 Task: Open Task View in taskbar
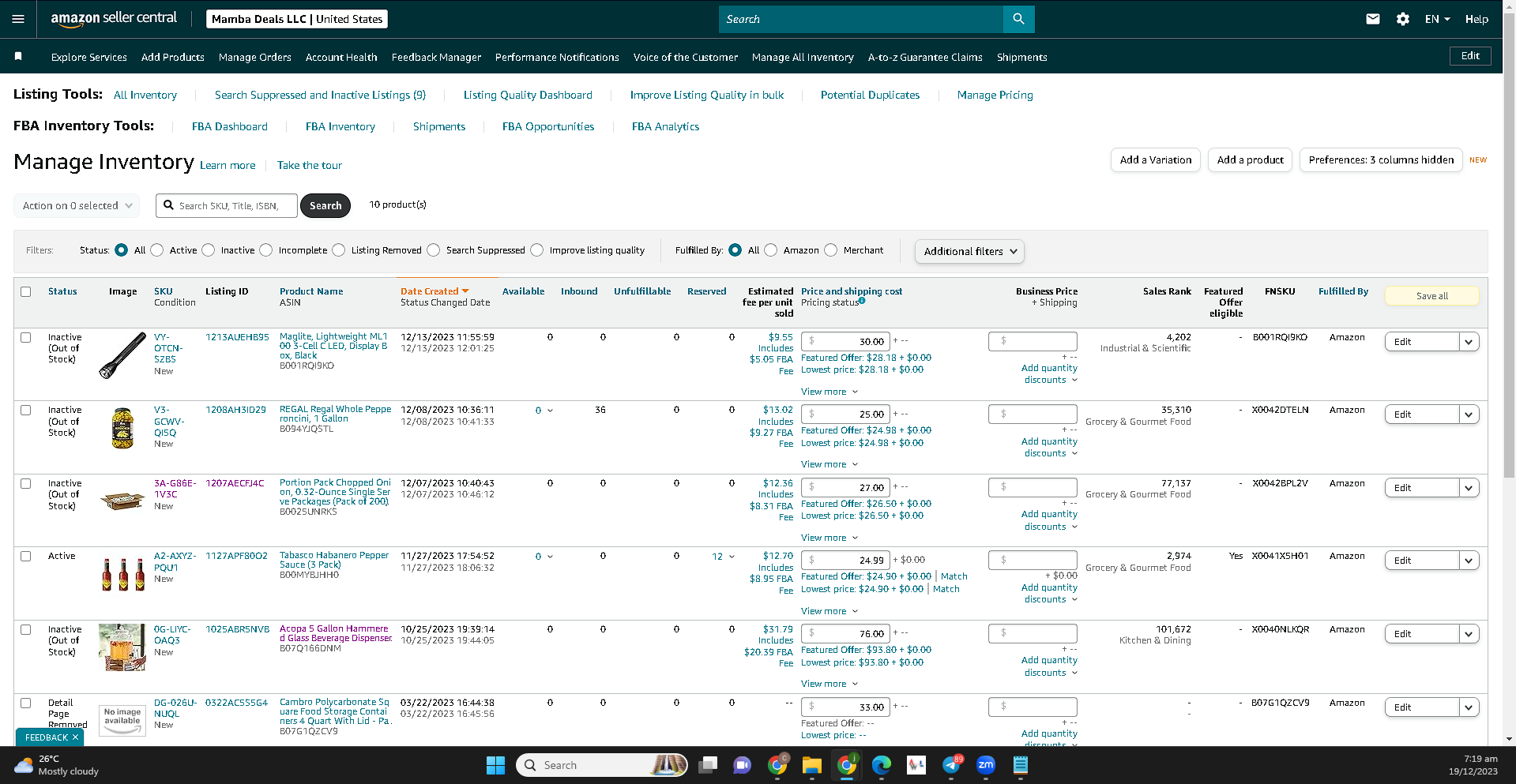click(x=708, y=765)
